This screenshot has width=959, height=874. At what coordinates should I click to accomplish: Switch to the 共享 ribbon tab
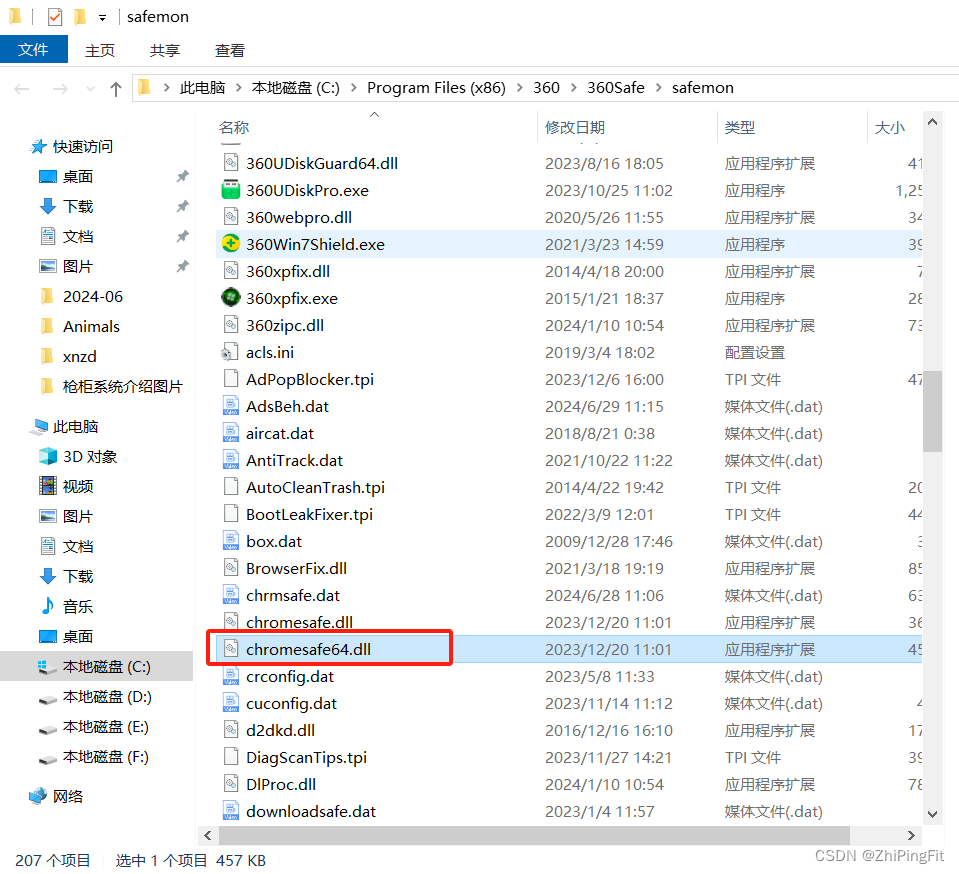tap(165, 50)
